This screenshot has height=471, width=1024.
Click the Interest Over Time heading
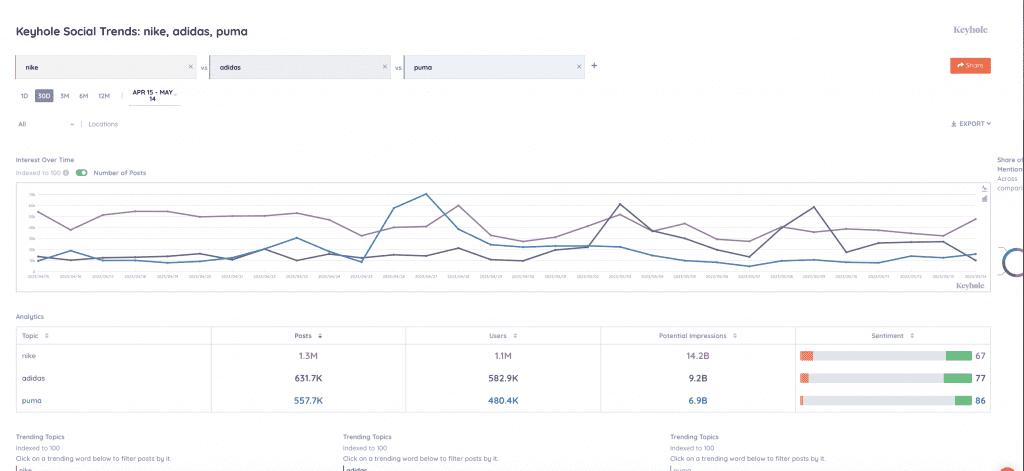(x=44, y=159)
